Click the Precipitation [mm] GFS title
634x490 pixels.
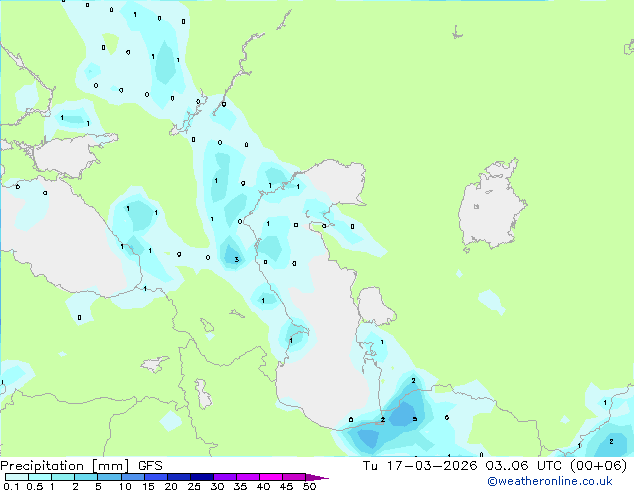click(81, 466)
